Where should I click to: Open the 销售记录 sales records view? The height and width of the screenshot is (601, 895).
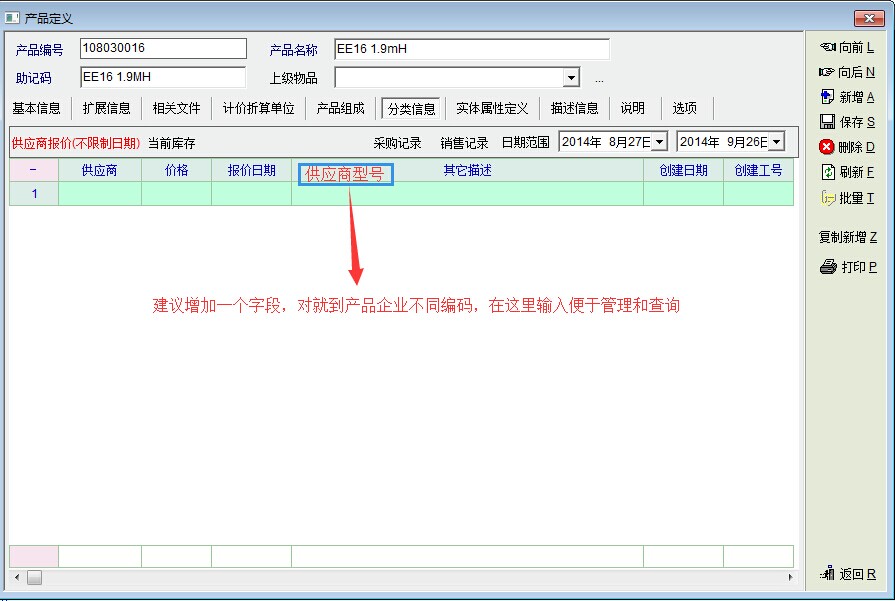pyautogui.click(x=464, y=143)
